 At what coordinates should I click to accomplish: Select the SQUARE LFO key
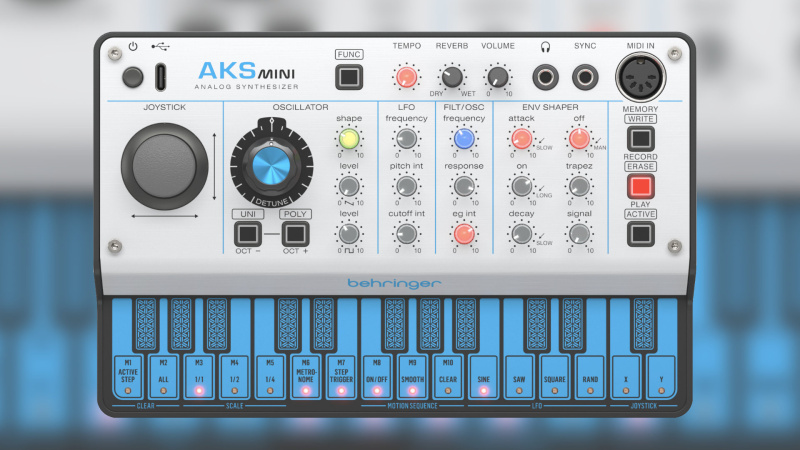point(555,377)
